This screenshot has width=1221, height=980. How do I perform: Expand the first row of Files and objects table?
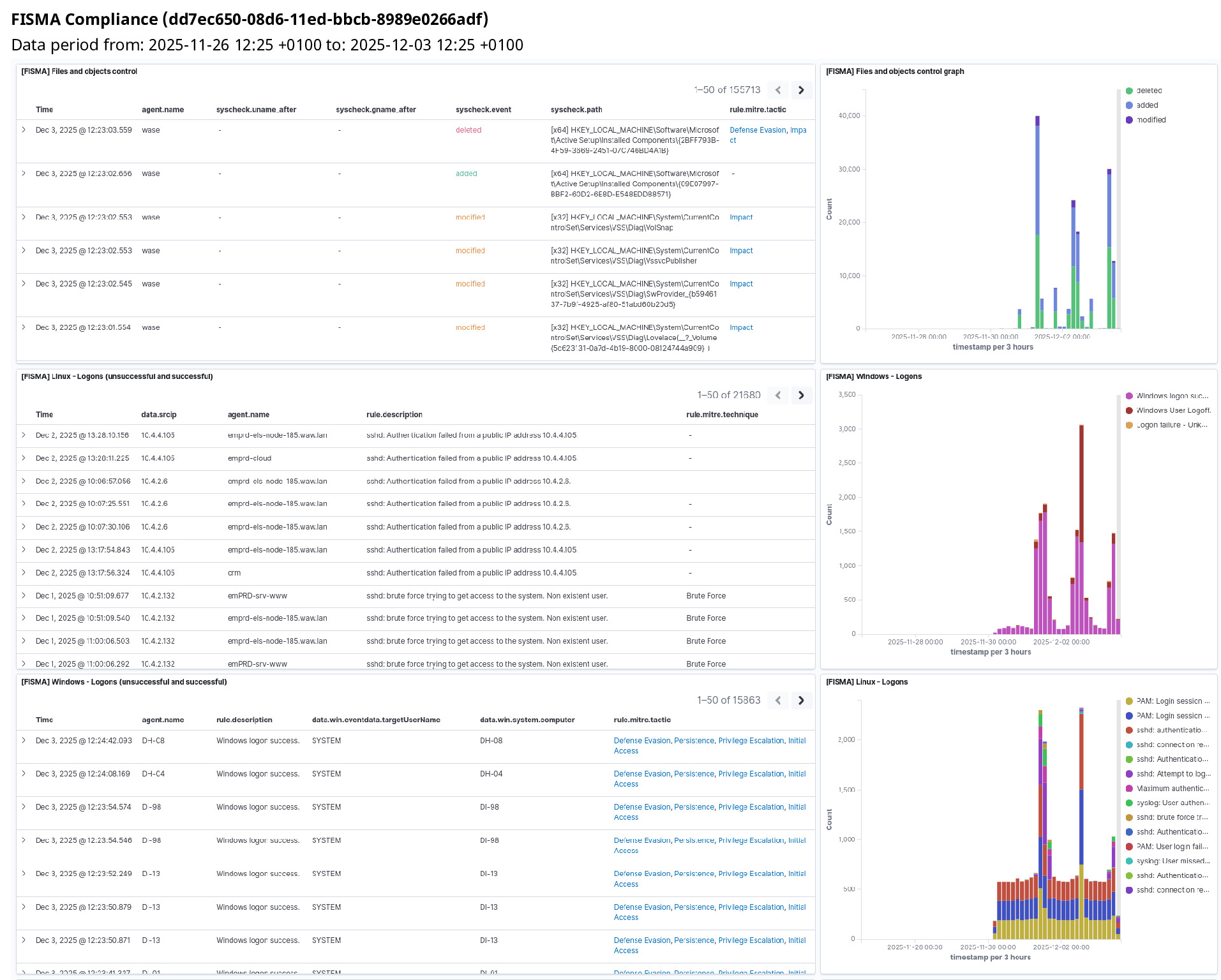tap(24, 130)
